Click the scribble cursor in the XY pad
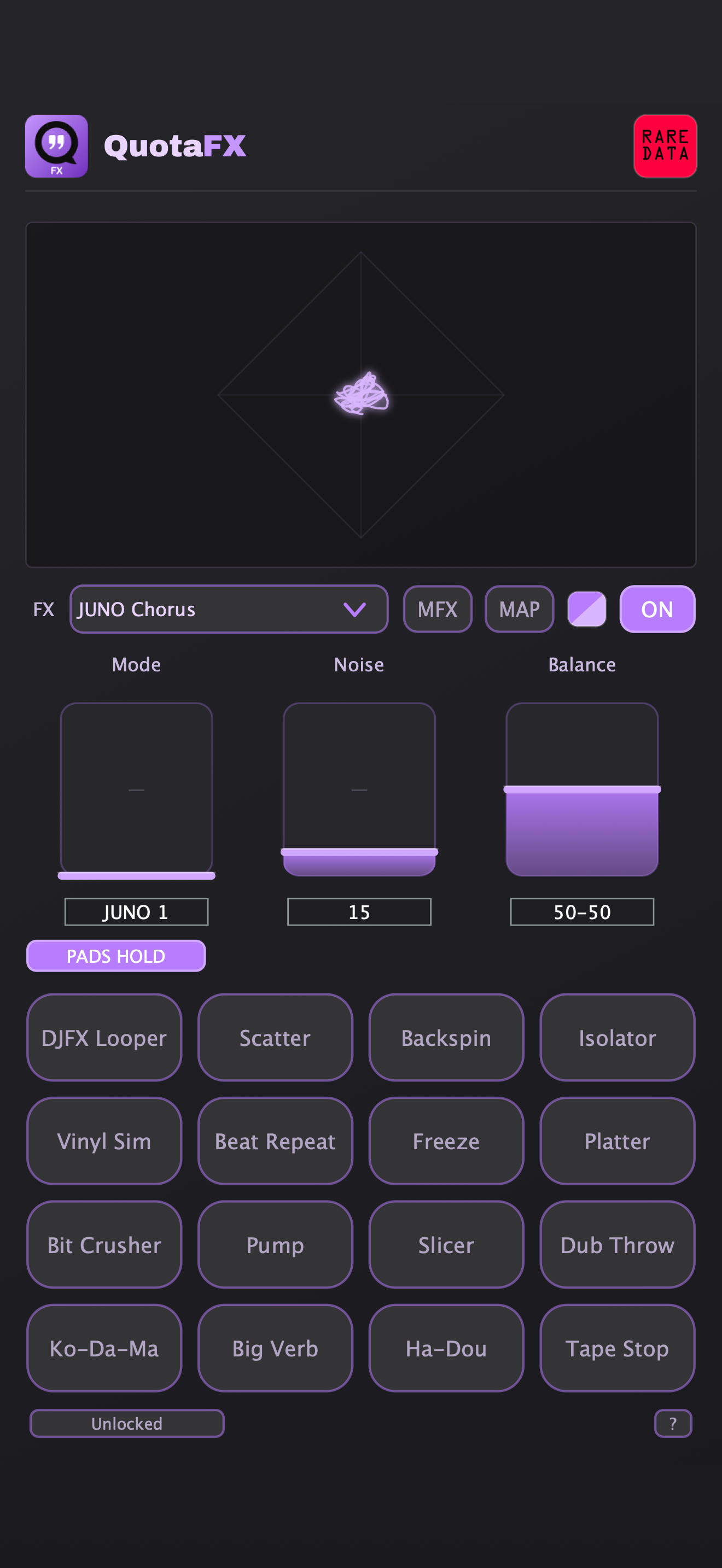The image size is (722, 1568). [362, 394]
